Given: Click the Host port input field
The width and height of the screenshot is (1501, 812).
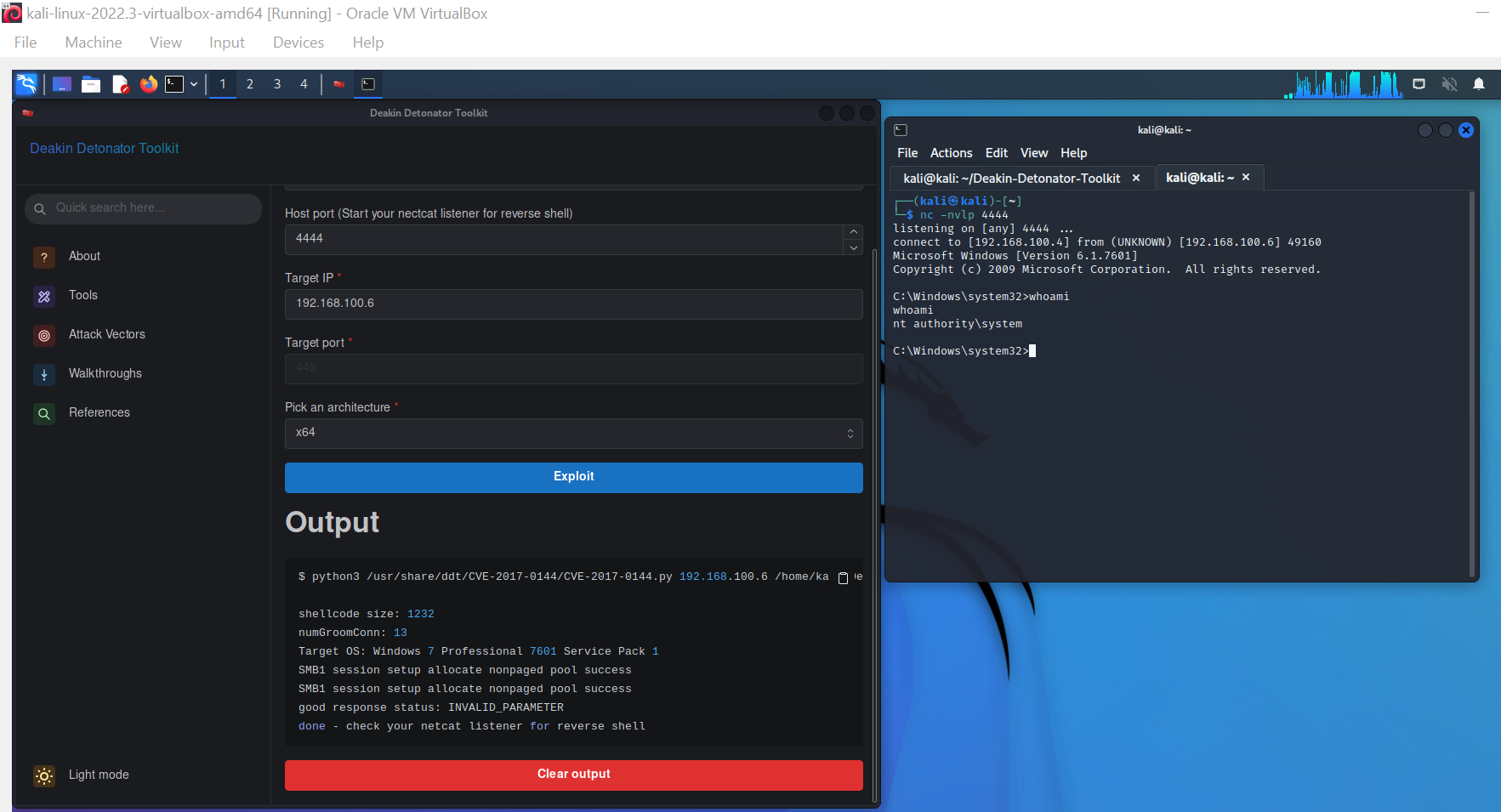Looking at the screenshot, I should point(564,239).
